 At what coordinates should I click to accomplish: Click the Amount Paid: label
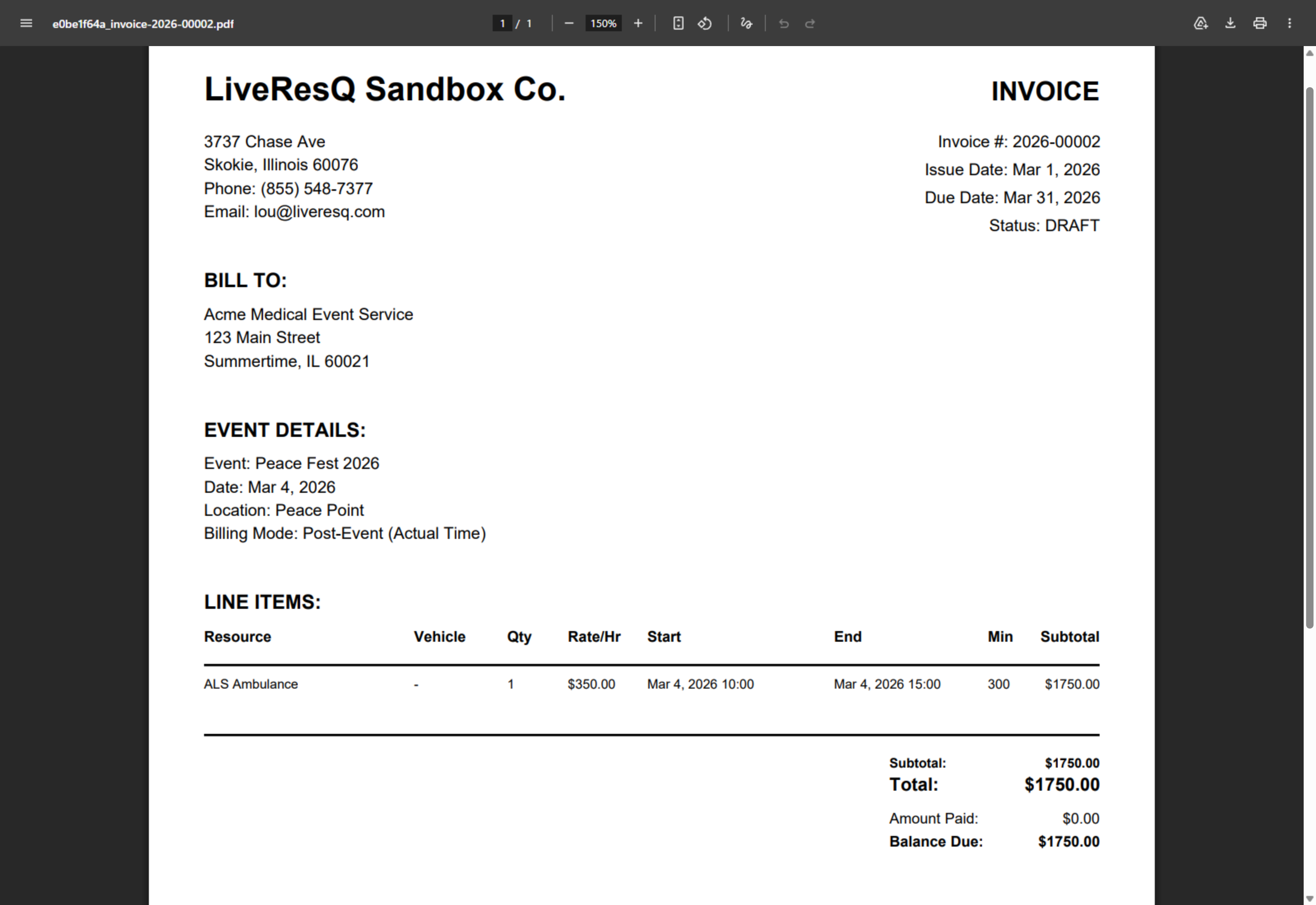934,819
